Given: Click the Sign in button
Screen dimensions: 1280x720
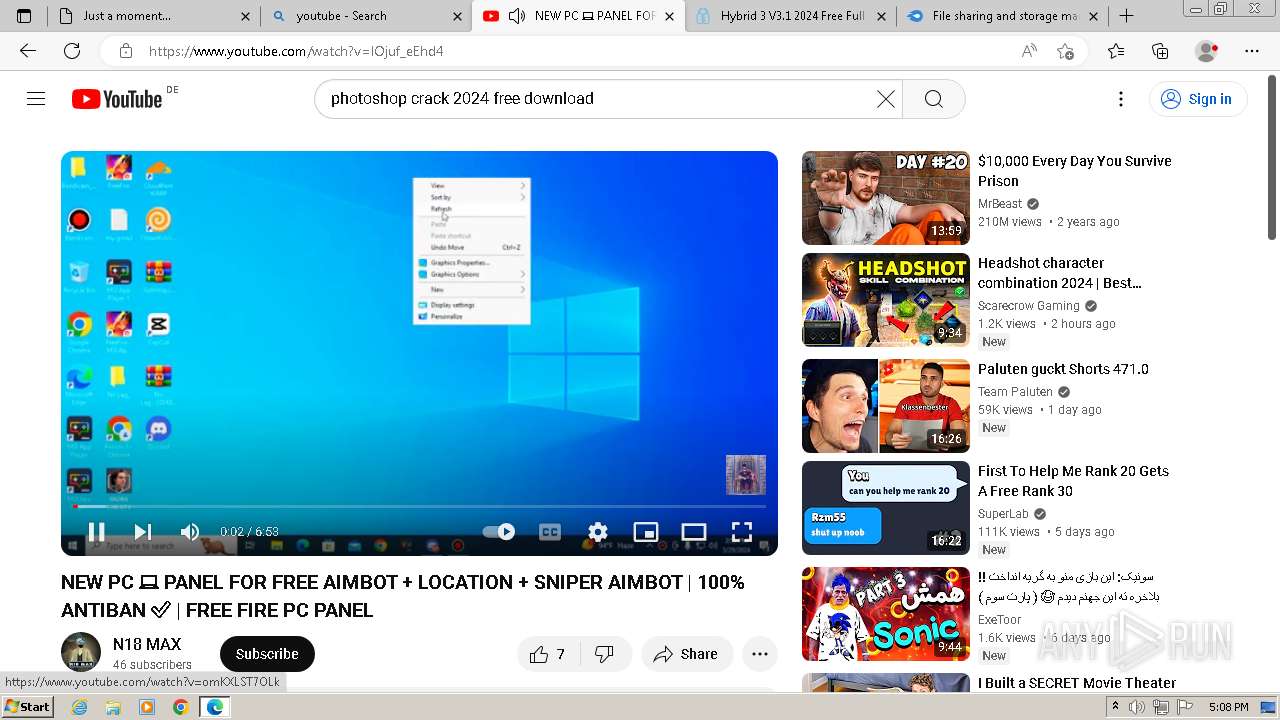Looking at the screenshot, I should pos(1197,98).
